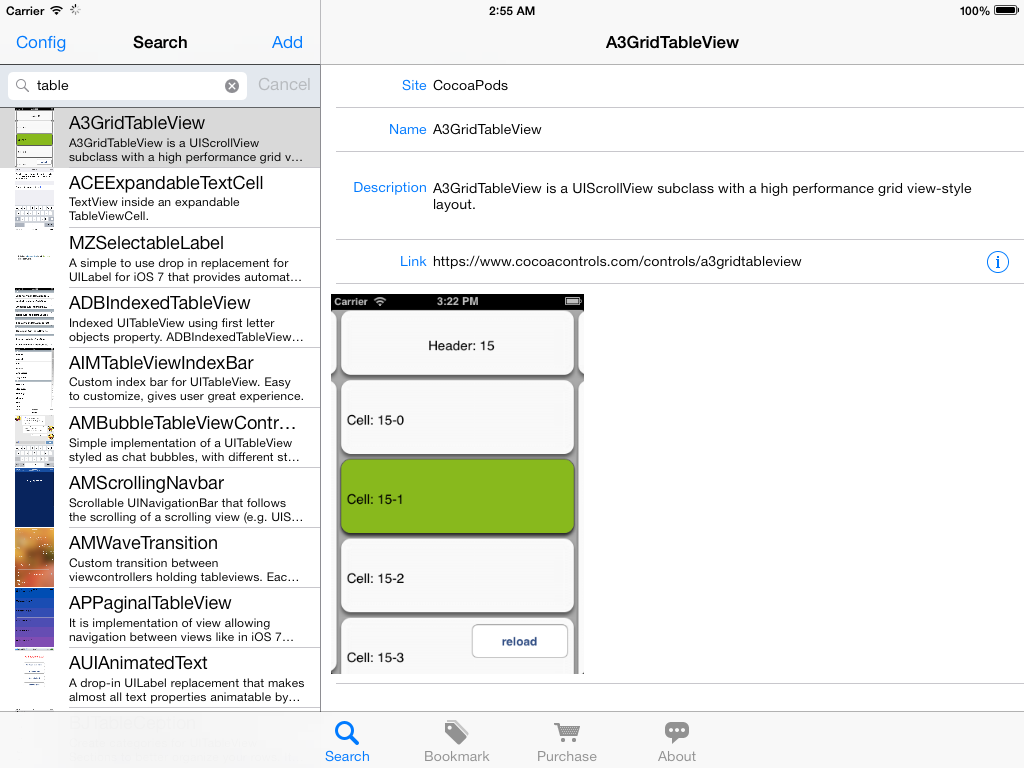Screen dimensions: 1024x768
Task: Tap the Name A3GridTableView detail row
Action: click(679, 129)
